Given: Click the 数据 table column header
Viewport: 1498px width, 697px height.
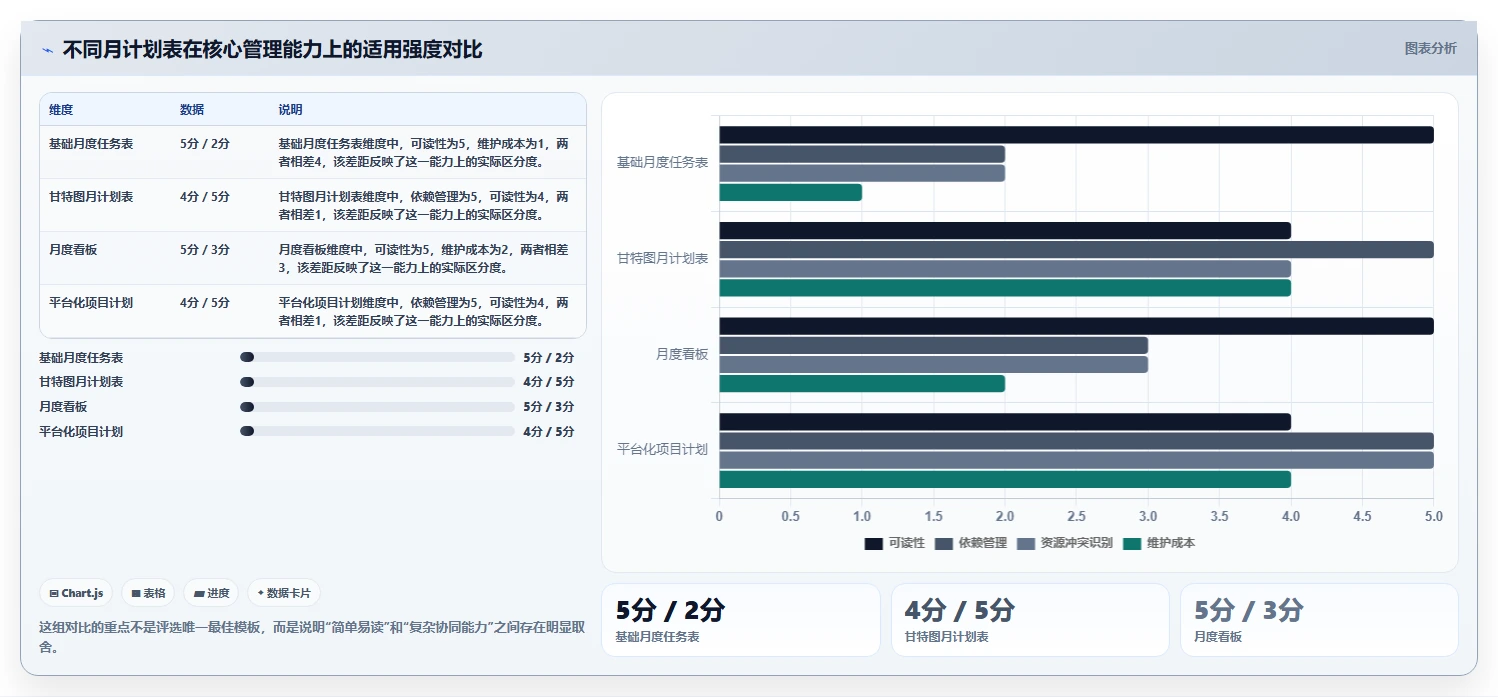Looking at the screenshot, I should pyautogui.click(x=192, y=110).
